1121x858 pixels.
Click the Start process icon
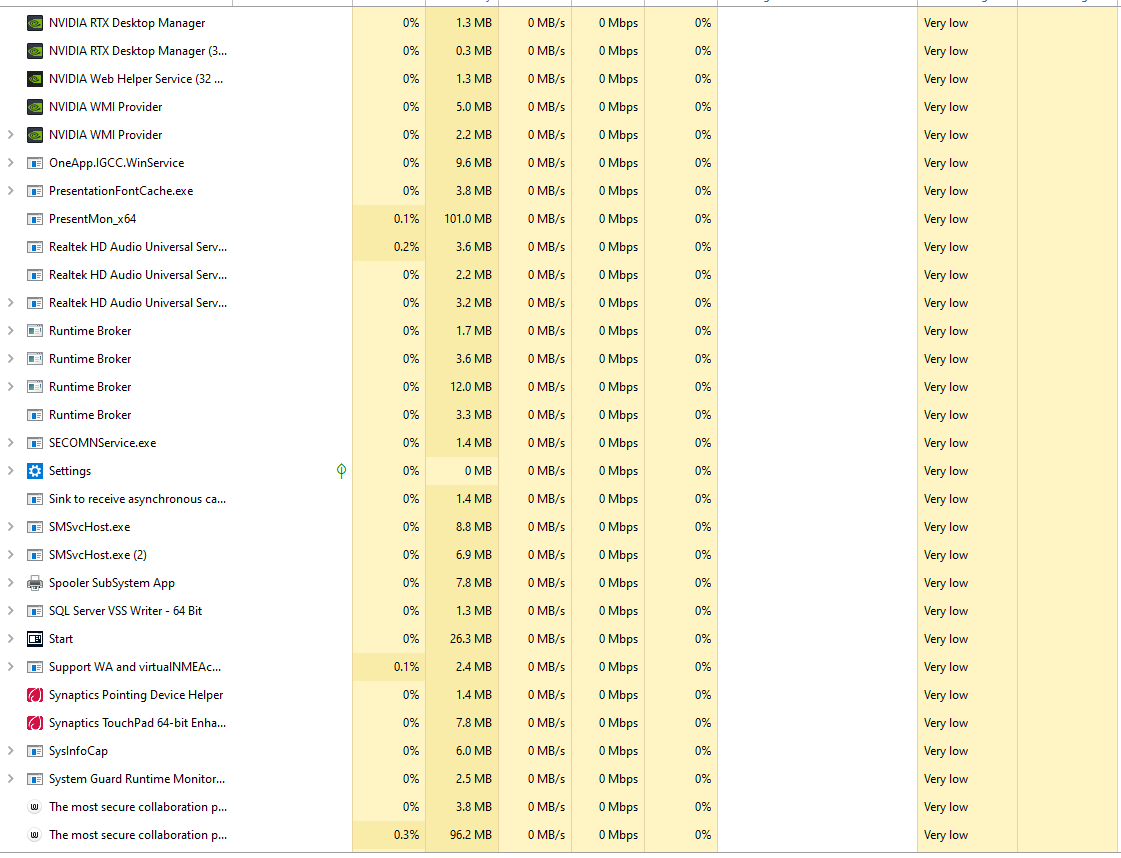tap(35, 639)
